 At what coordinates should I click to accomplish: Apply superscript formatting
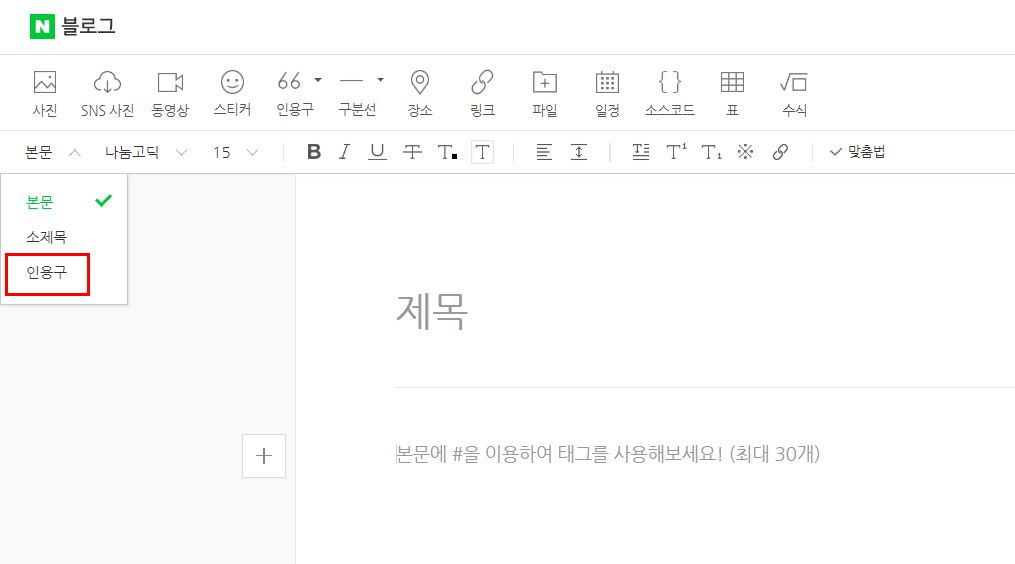pos(676,152)
